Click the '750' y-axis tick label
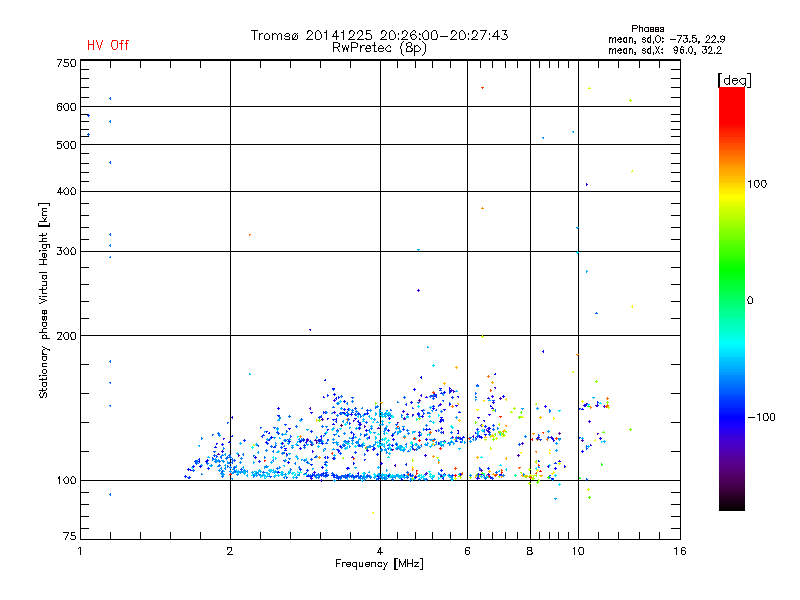Screen dimensions: 800x600 coord(66,63)
